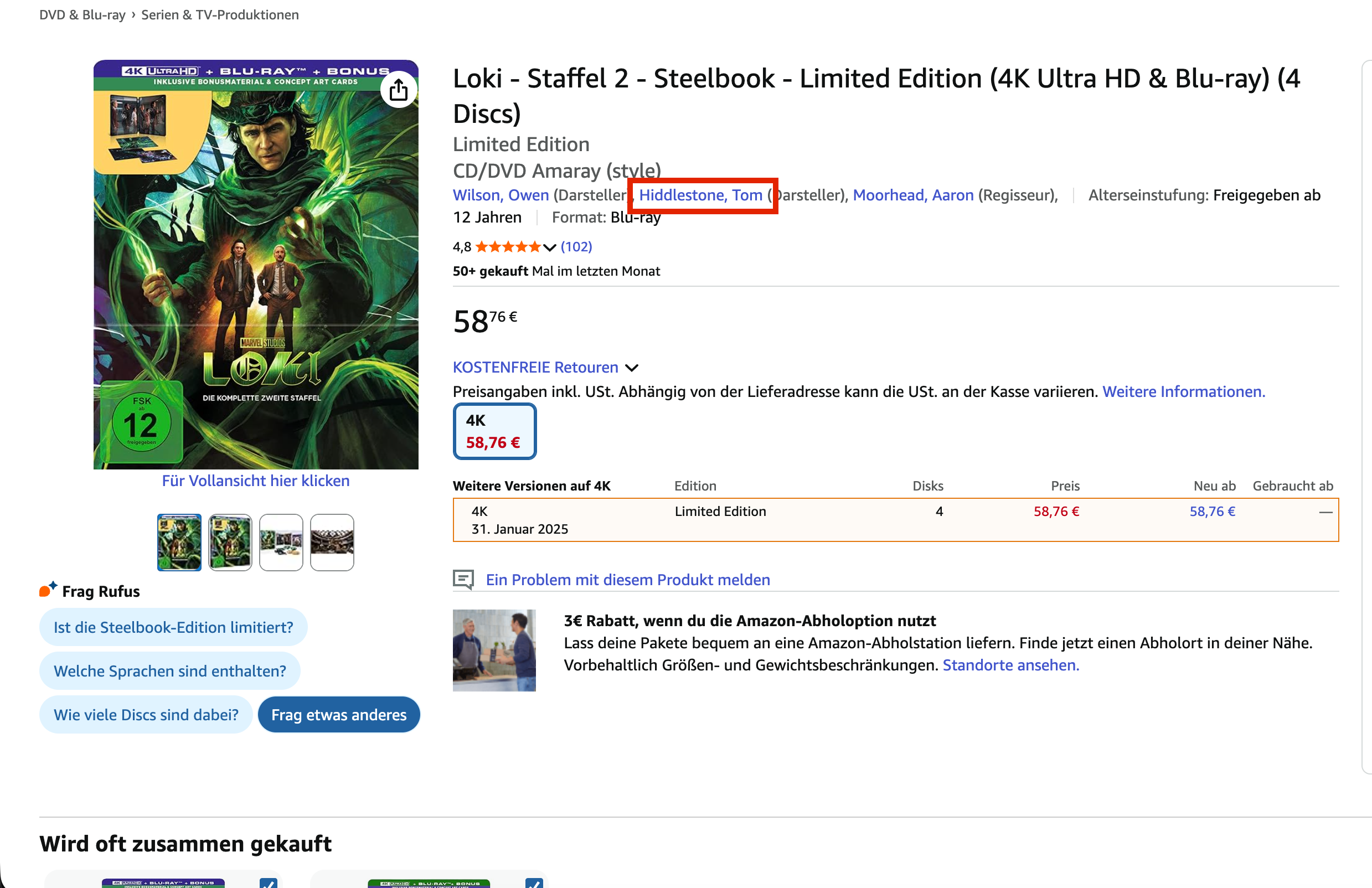This screenshot has width=1372, height=888.
Task: Open Serien & TV-Produktionen breadcrumb
Action: (220, 15)
